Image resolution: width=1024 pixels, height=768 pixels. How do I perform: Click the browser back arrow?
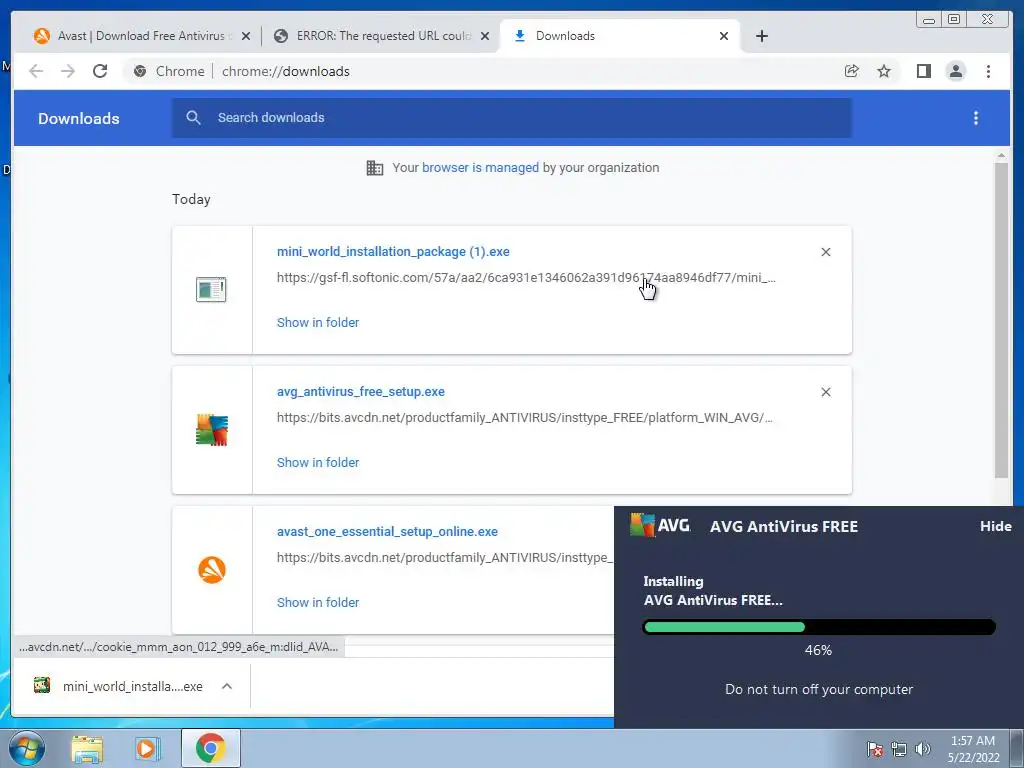[x=36, y=71]
